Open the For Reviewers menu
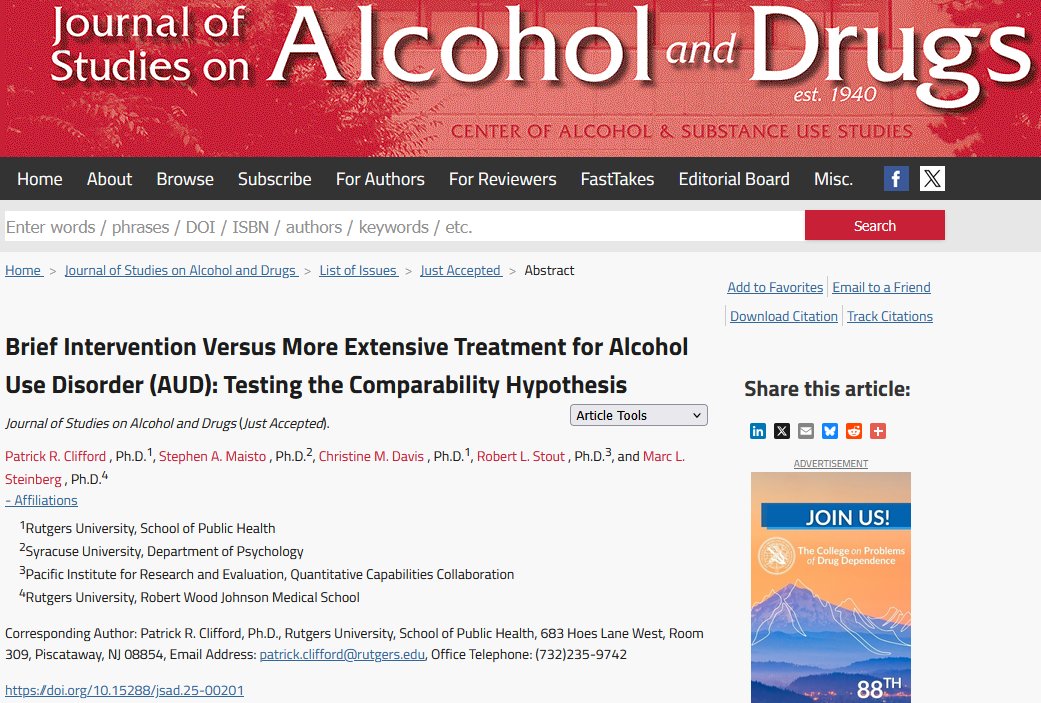Image resolution: width=1041 pixels, height=703 pixels. pyautogui.click(x=503, y=179)
